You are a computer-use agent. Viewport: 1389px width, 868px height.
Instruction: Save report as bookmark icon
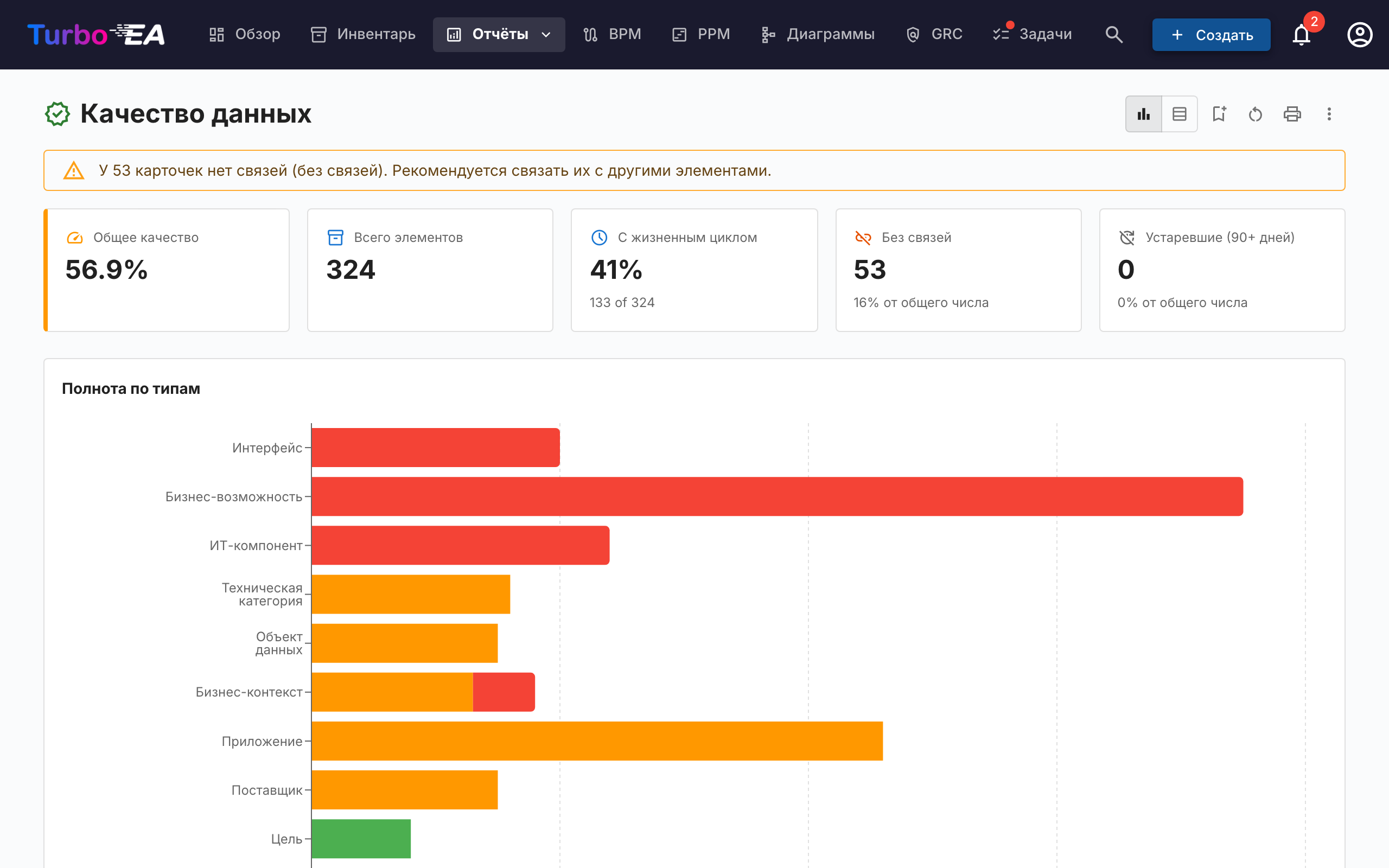point(1219,114)
